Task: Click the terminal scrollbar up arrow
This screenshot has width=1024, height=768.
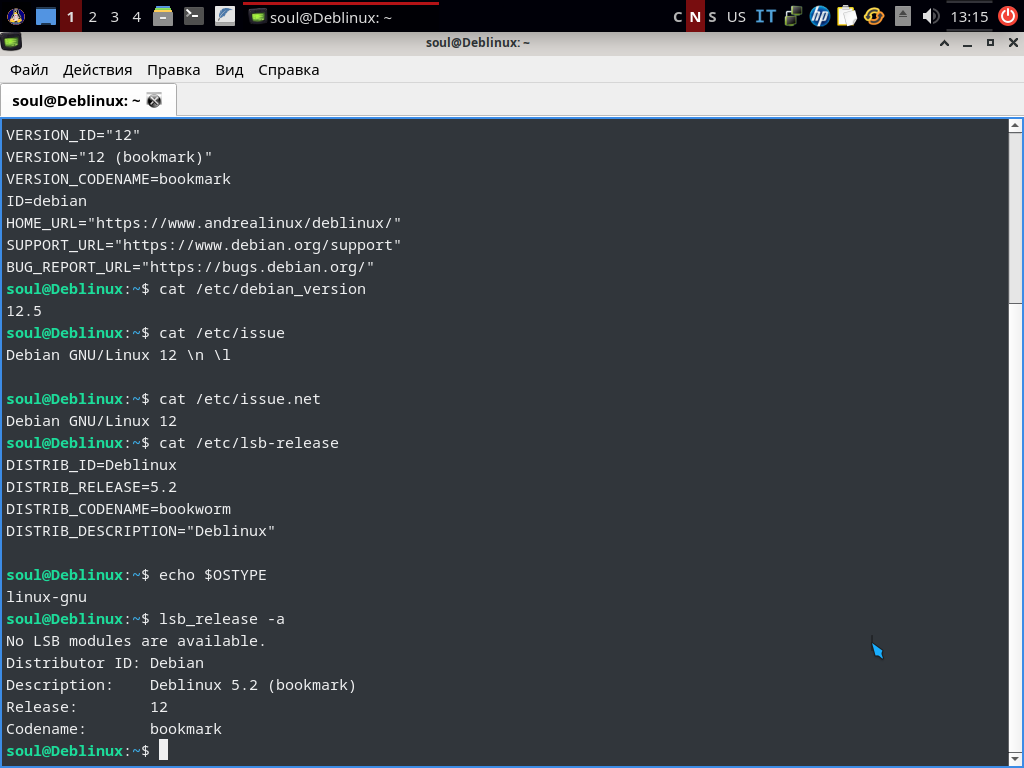Action: click(1015, 125)
